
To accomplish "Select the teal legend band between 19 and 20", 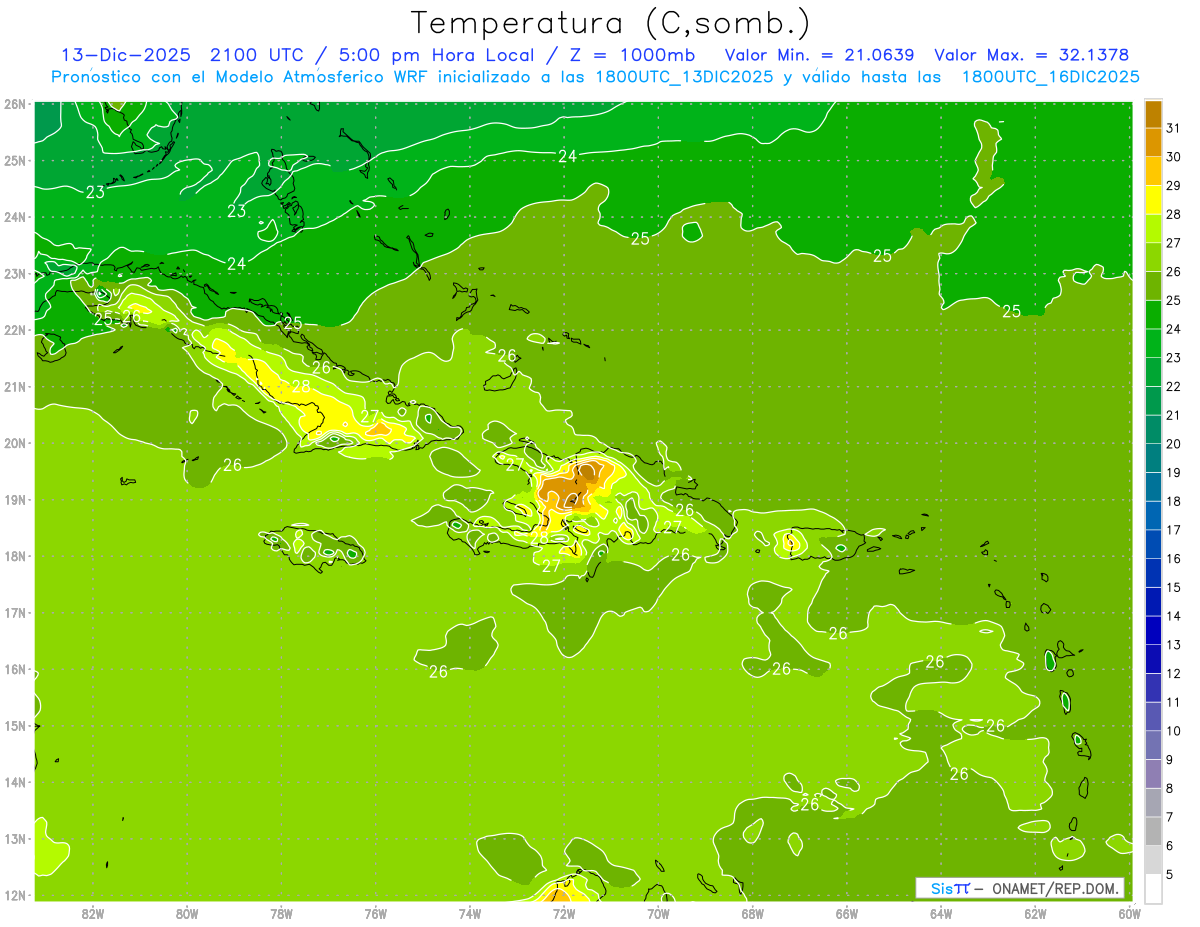I will point(1153,458).
